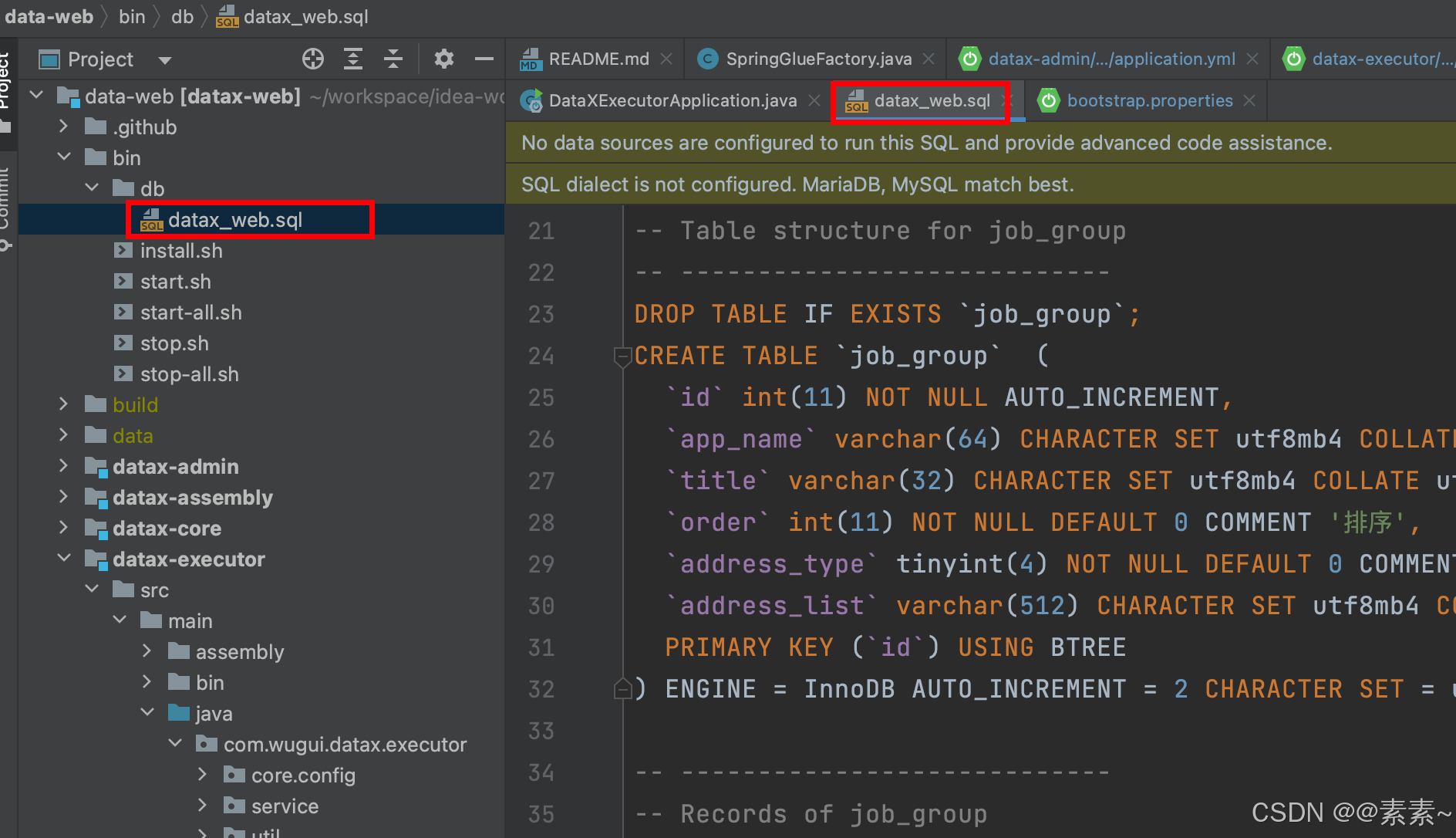This screenshot has width=1456, height=838.
Task: Click bin breadcrumb in navigation bar
Action: point(132,16)
